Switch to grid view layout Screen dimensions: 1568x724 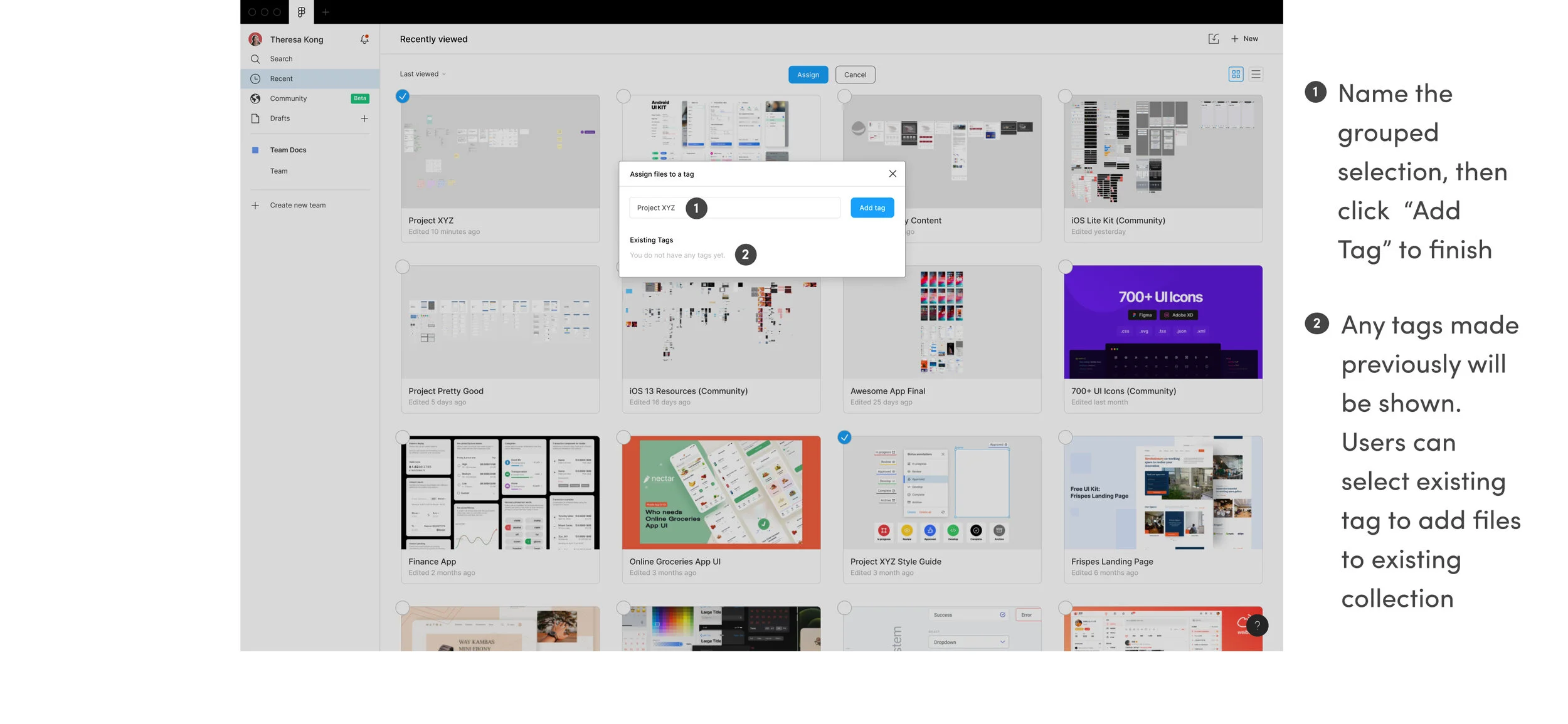[x=1236, y=74]
